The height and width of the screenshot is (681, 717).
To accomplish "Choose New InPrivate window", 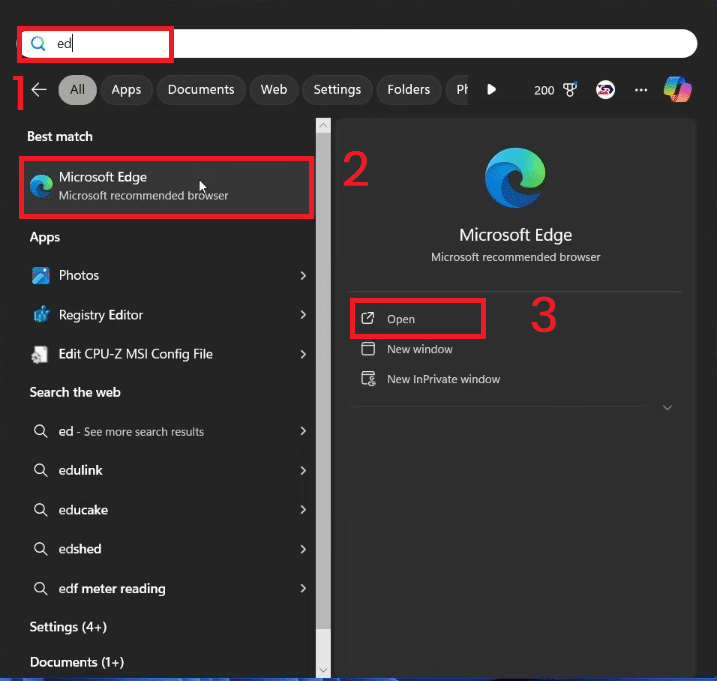I will 443,379.
